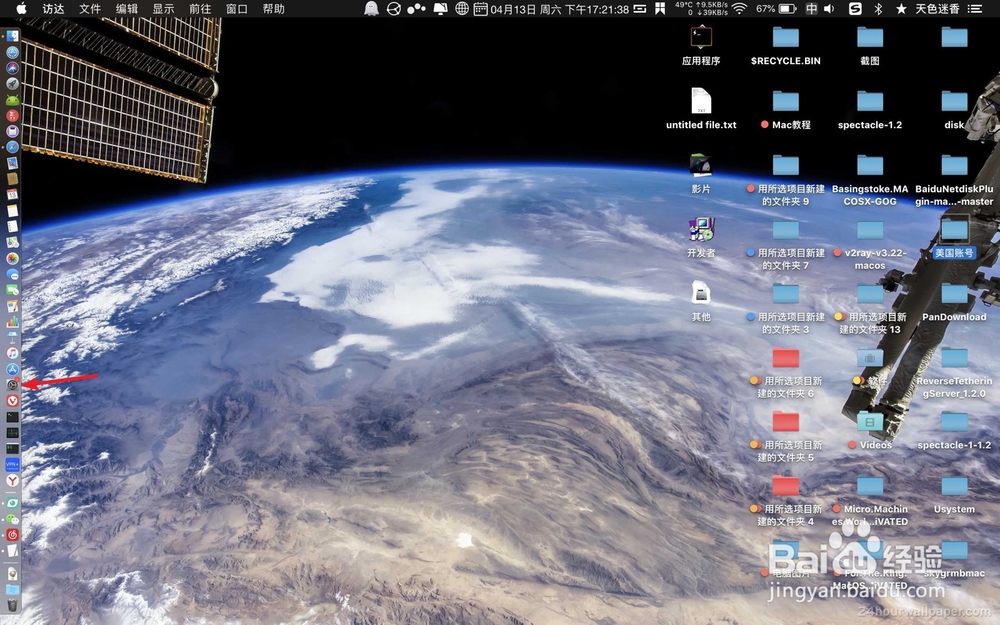Open App Store from the Dock
Viewport: 1000px width, 625px height.
[12, 369]
